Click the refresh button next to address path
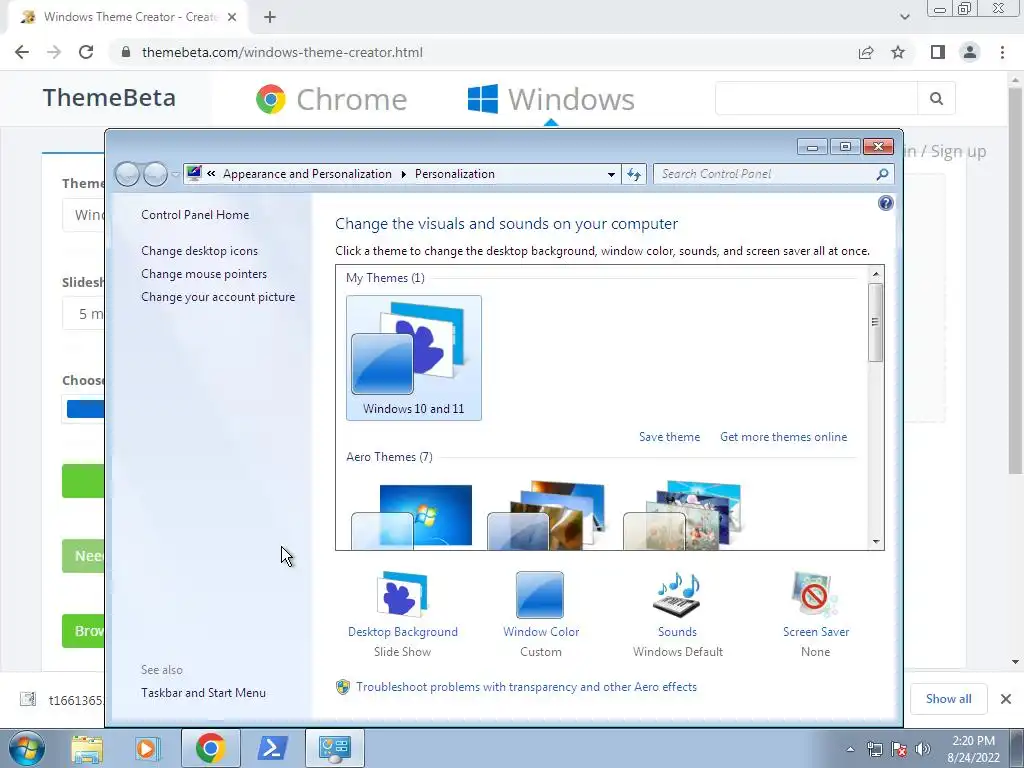This screenshot has height=768, width=1024. (x=633, y=174)
